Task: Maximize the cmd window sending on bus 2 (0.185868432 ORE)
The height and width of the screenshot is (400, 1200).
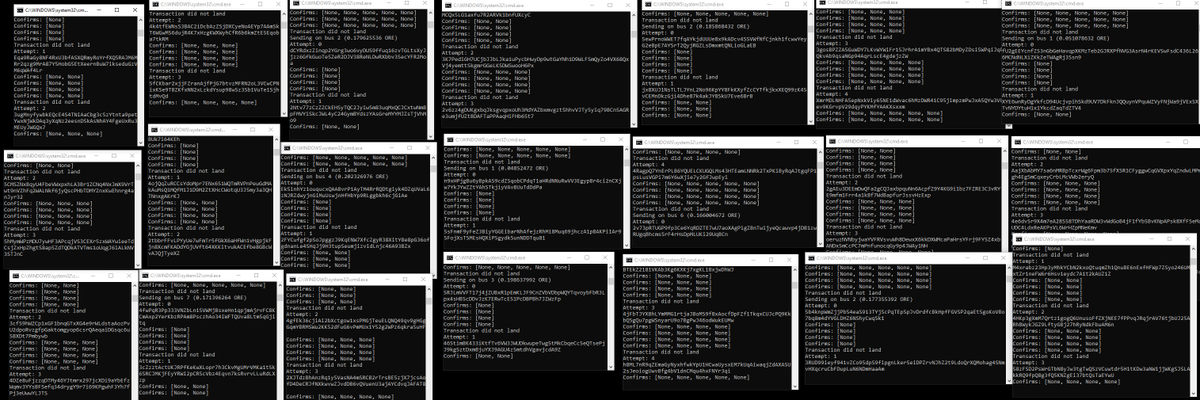Action: 787,4
